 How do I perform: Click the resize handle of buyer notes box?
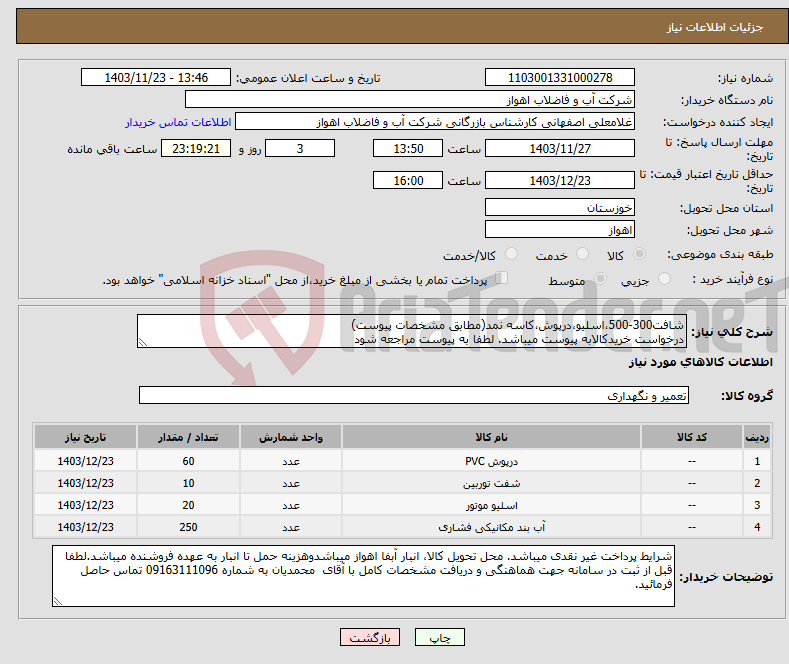click(x=58, y=601)
